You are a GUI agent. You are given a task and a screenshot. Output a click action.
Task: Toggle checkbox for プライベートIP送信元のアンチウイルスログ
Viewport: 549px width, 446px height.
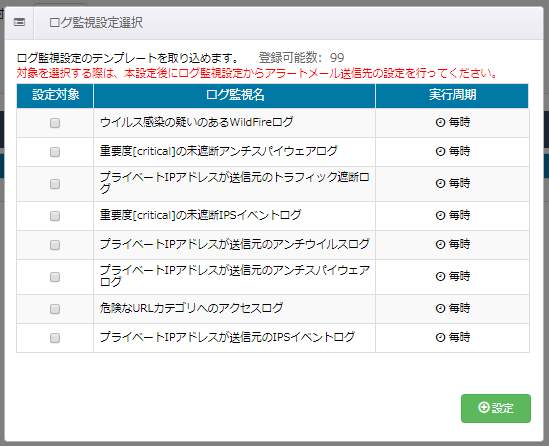[55, 245]
